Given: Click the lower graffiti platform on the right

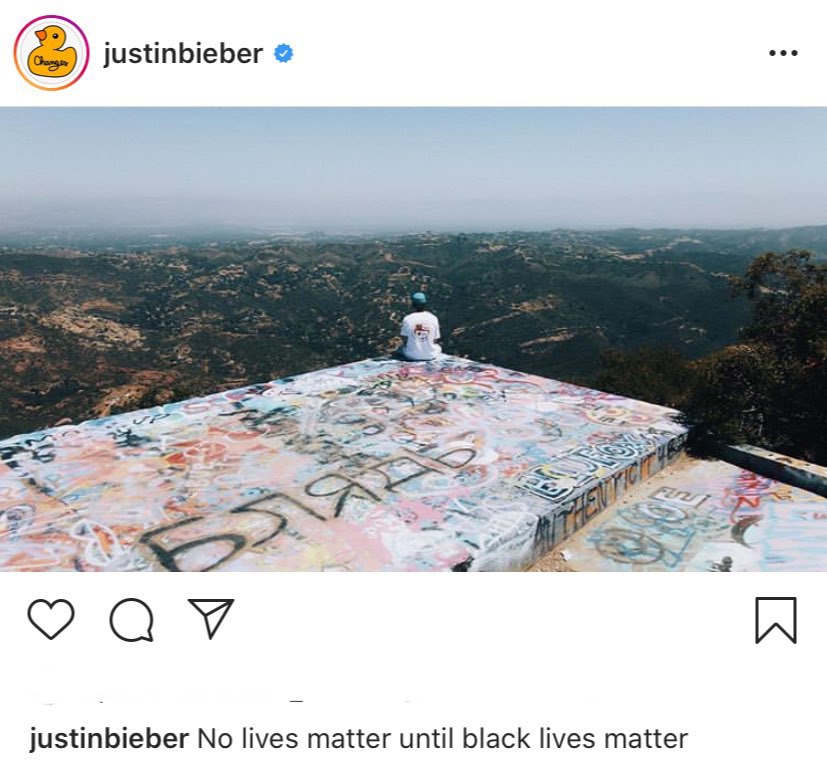Looking at the screenshot, I should coord(701,522).
